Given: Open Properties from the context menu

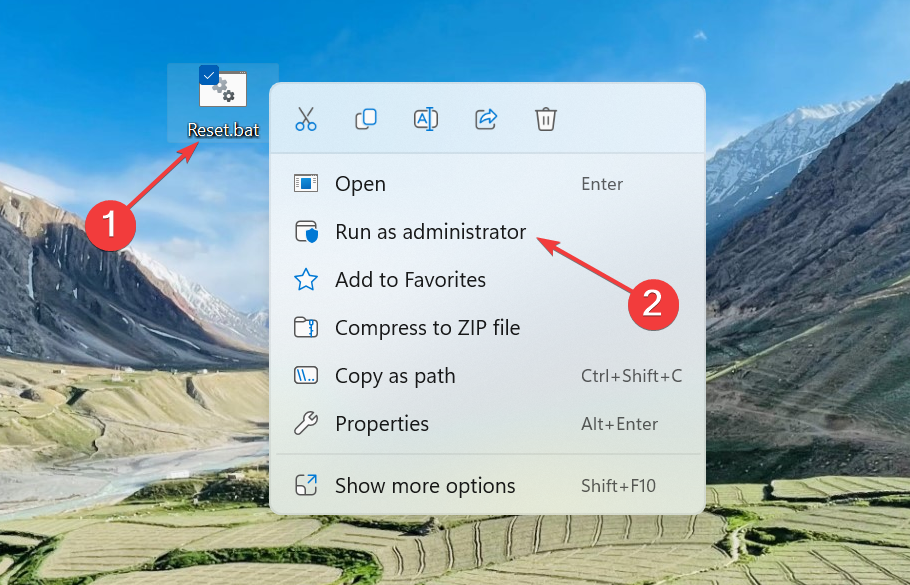Looking at the screenshot, I should click(488, 424).
